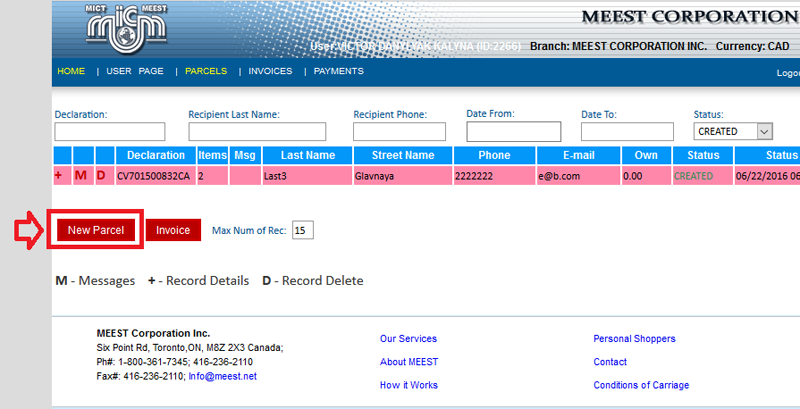The height and width of the screenshot is (409, 800).
Task: Open Info@meest.net email link
Action: point(222,376)
